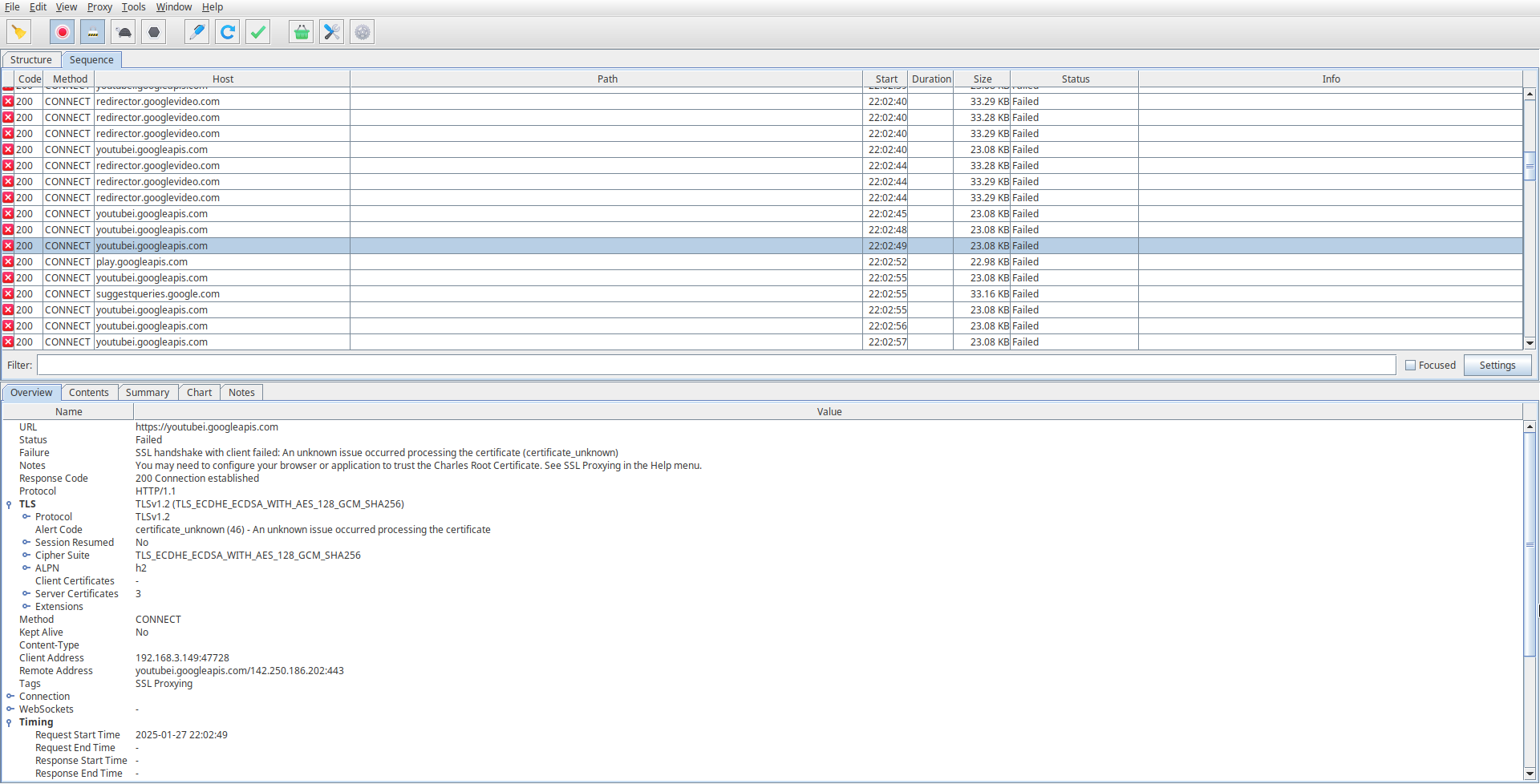The height and width of the screenshot is (784, 1540).
Task: Select the Overview tab
Action: (x=31, y=393)
